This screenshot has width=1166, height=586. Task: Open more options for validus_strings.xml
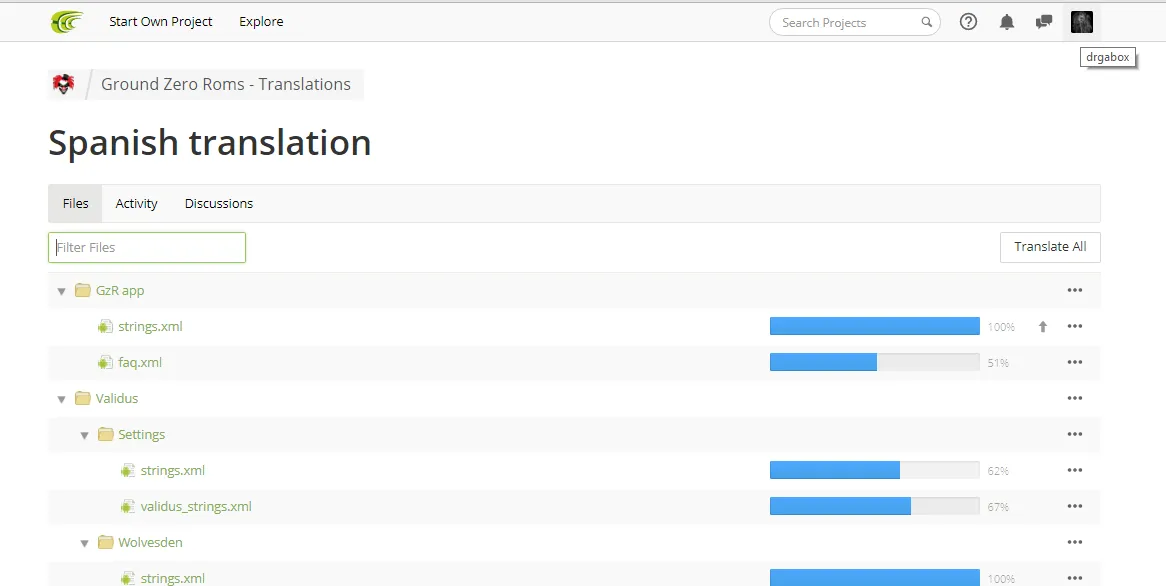(1075, 506)
